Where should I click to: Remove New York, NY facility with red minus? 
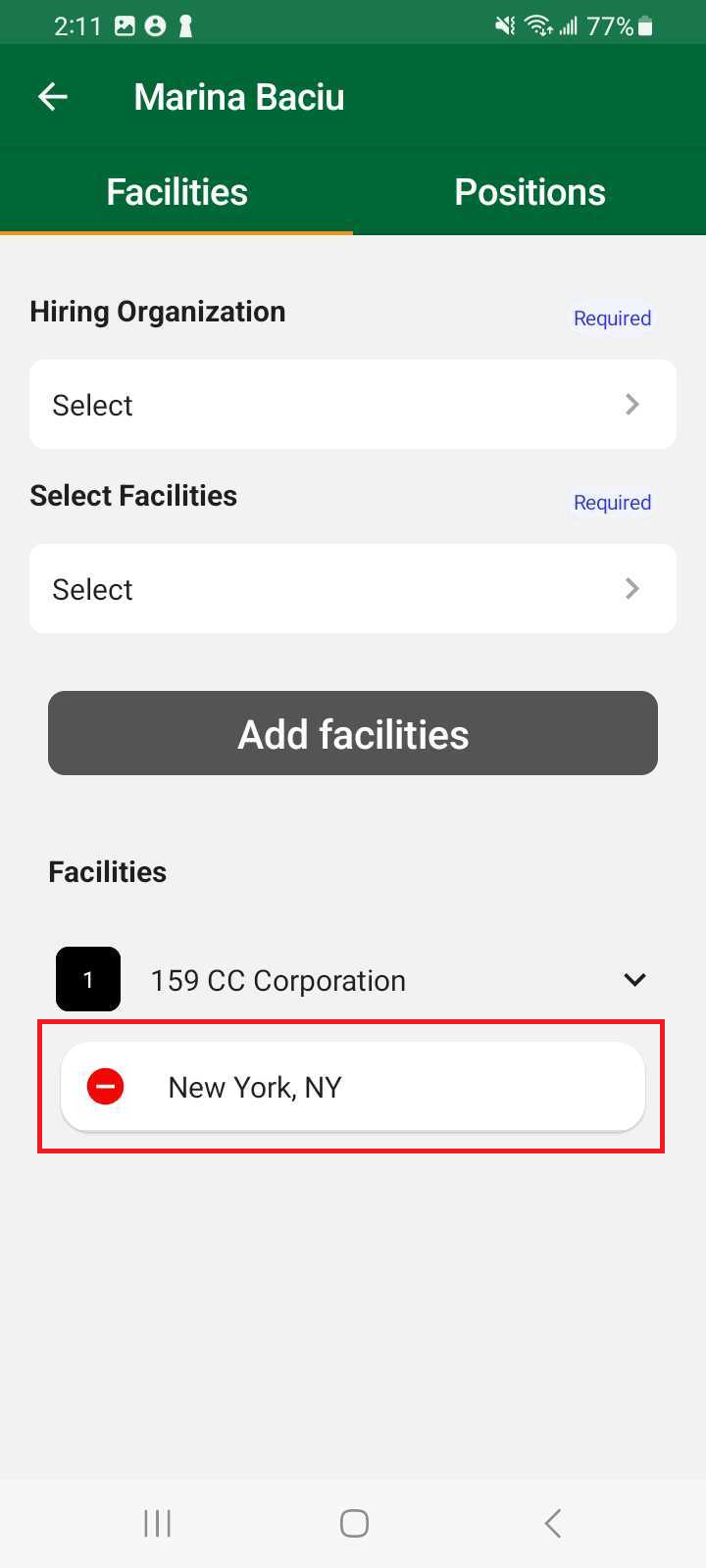(105, 1086)
